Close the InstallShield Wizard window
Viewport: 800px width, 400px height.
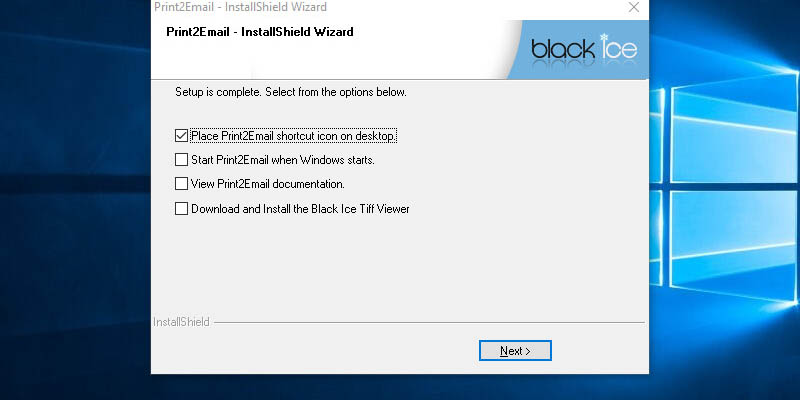pyautogui.click(x=633, y=7)
